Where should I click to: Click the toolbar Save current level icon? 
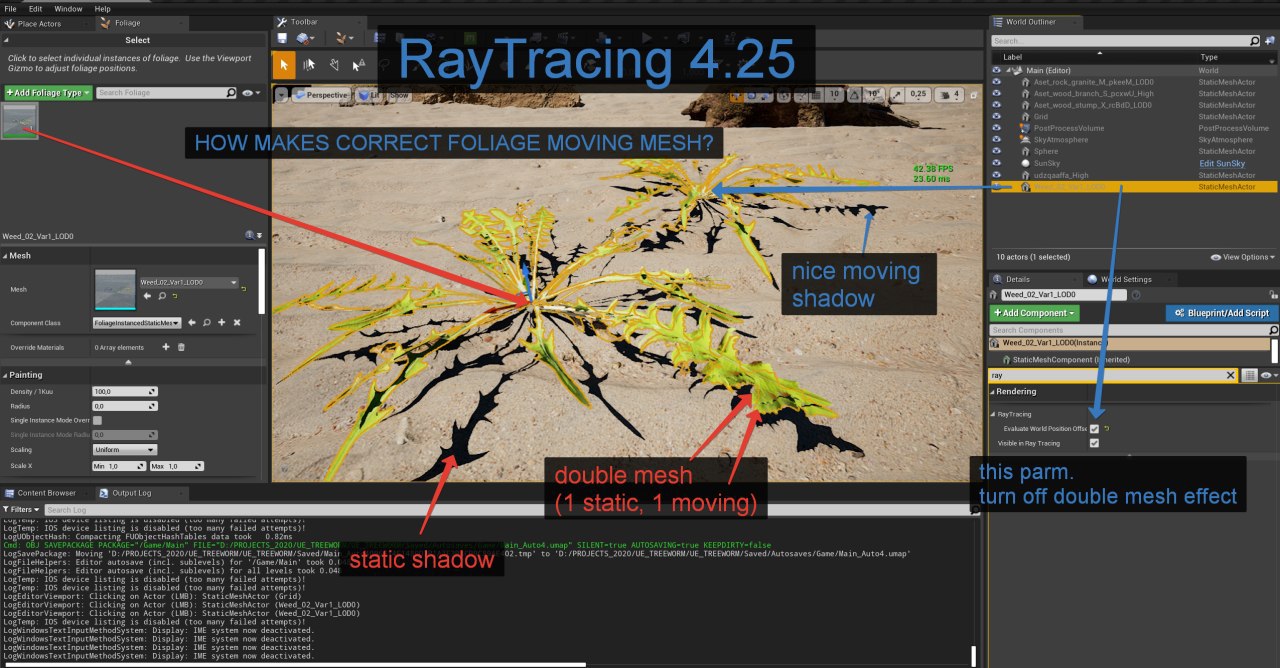(x=283, y=38)
